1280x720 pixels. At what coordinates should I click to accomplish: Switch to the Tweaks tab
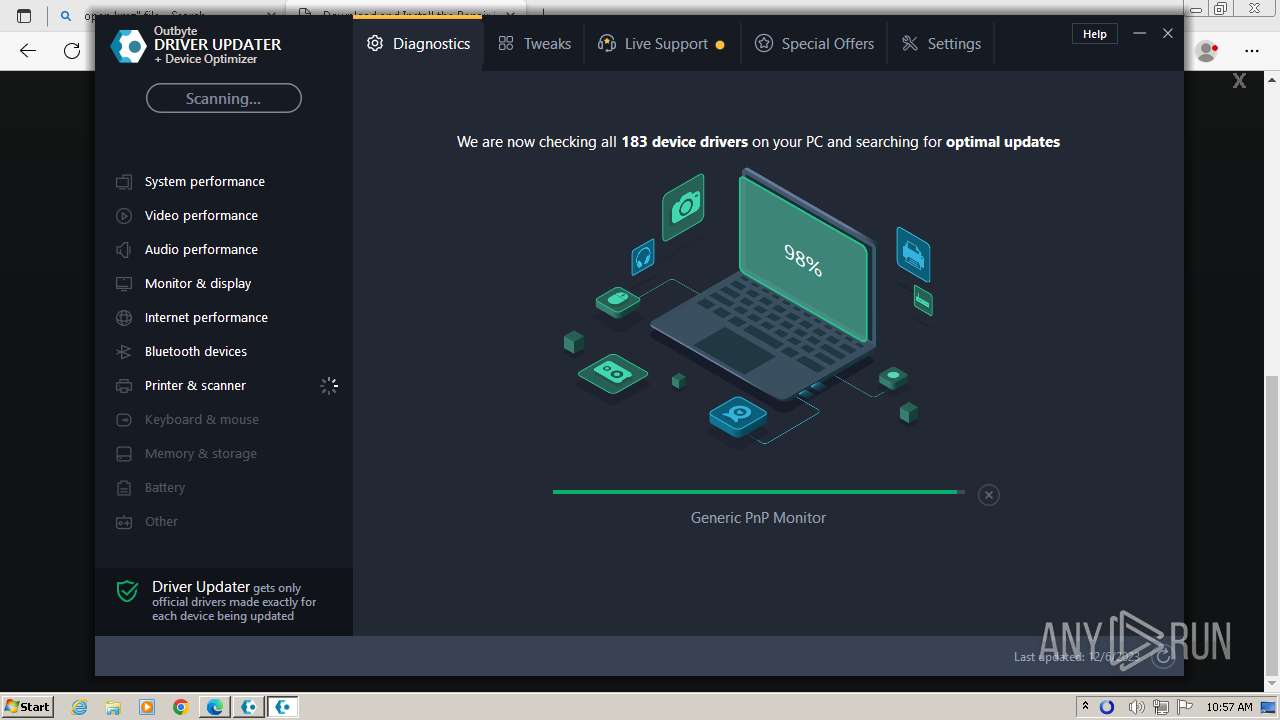click(534, 44)
